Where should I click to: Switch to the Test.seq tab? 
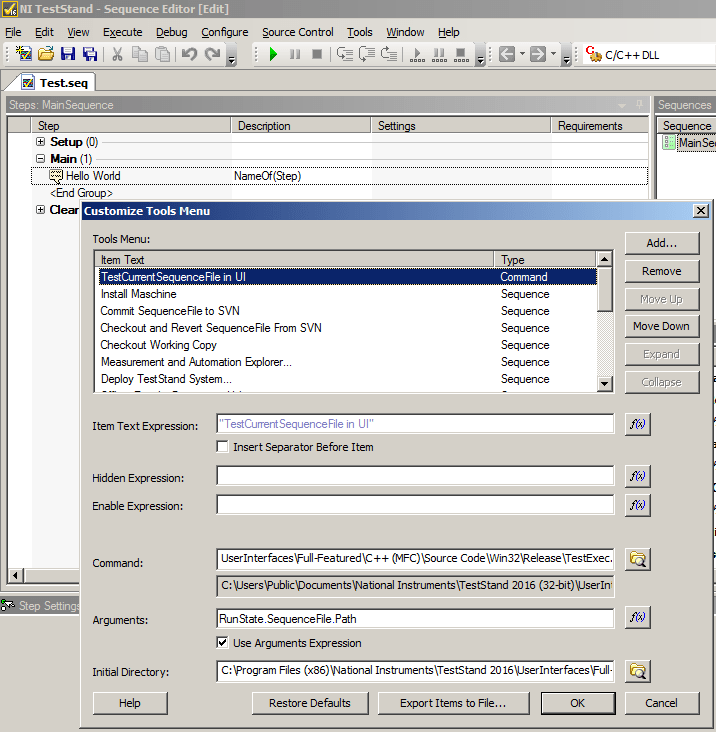(56, 83)
